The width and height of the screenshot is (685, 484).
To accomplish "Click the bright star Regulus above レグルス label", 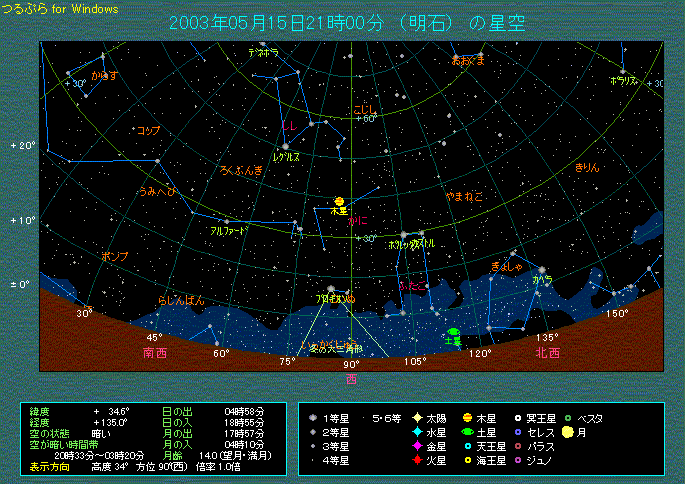I will point(285,146).
